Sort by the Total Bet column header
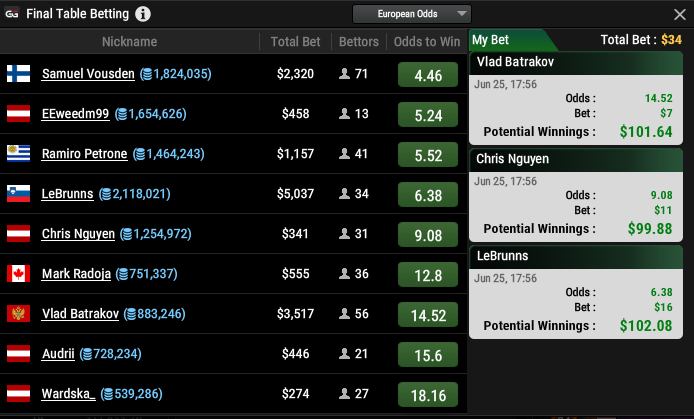 coord(296,42)
